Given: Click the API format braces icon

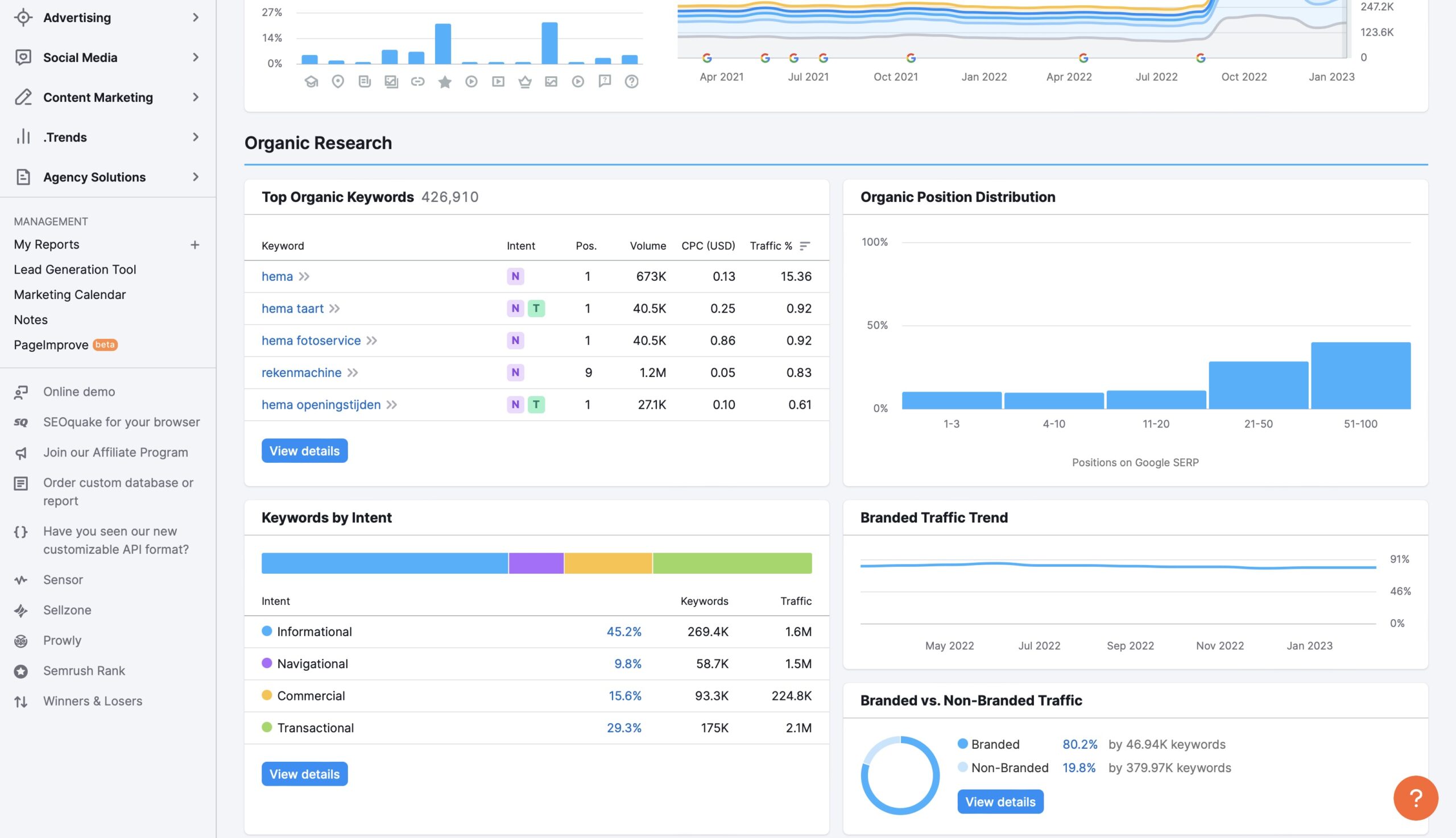Looking at the screenshot, I should click(x=20, y=532).
